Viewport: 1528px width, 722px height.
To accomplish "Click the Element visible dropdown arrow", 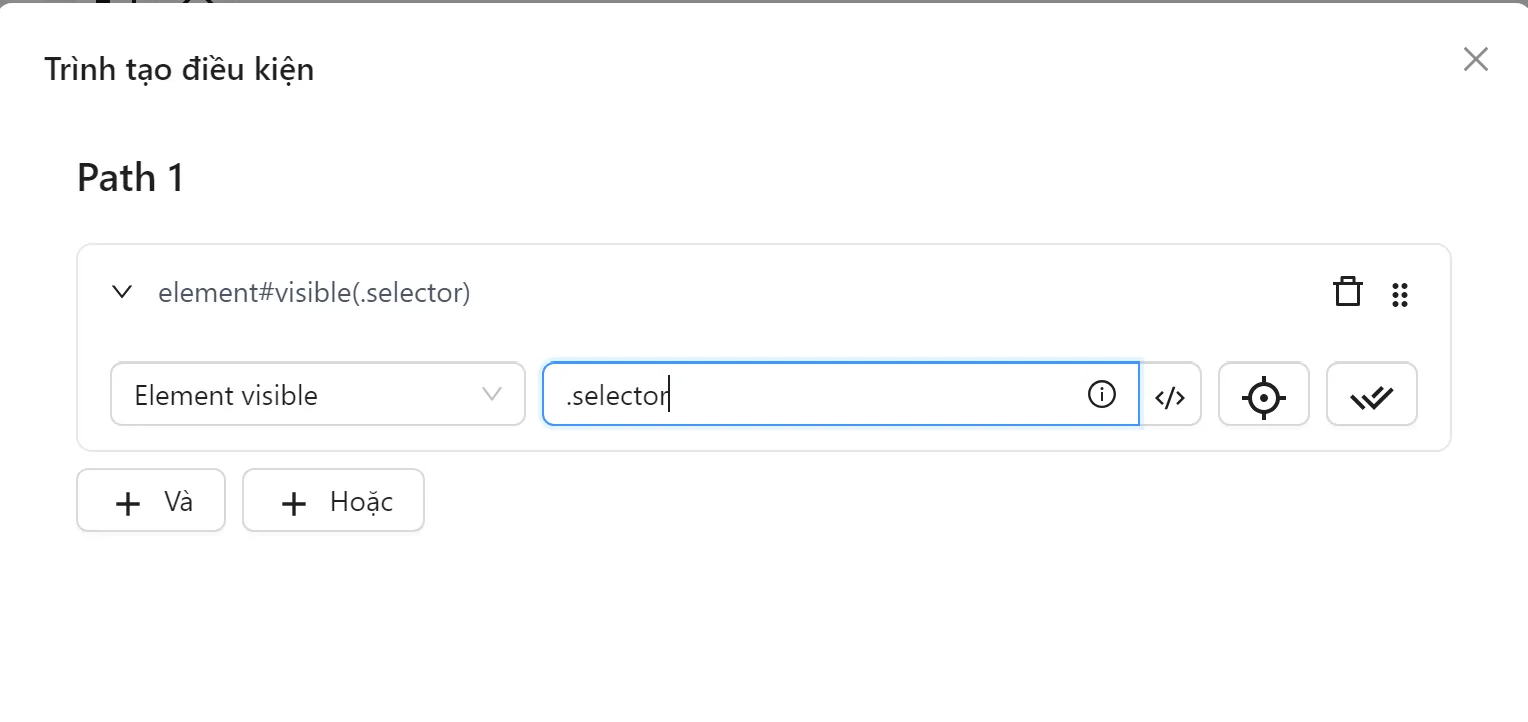I will coord(492,394).
